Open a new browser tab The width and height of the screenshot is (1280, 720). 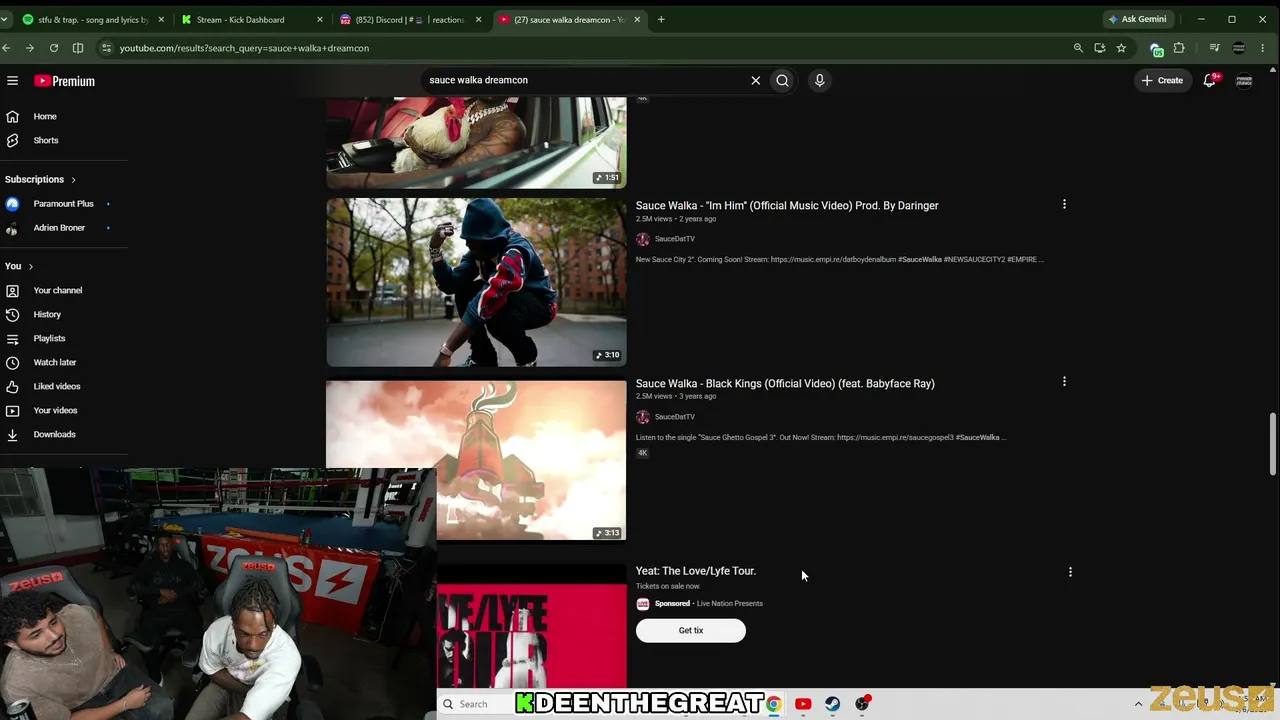661,20
